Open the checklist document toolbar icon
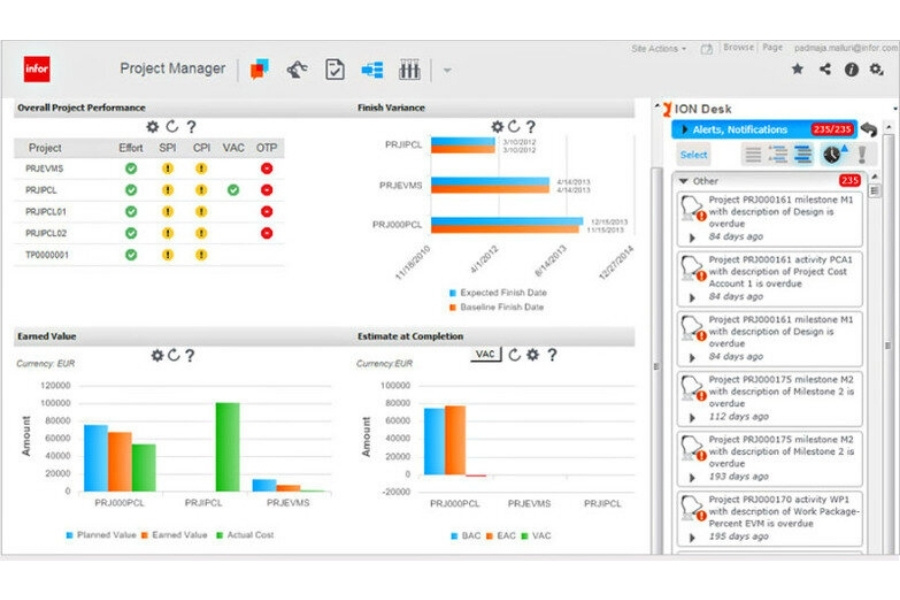900x600 pixels. 335,69
